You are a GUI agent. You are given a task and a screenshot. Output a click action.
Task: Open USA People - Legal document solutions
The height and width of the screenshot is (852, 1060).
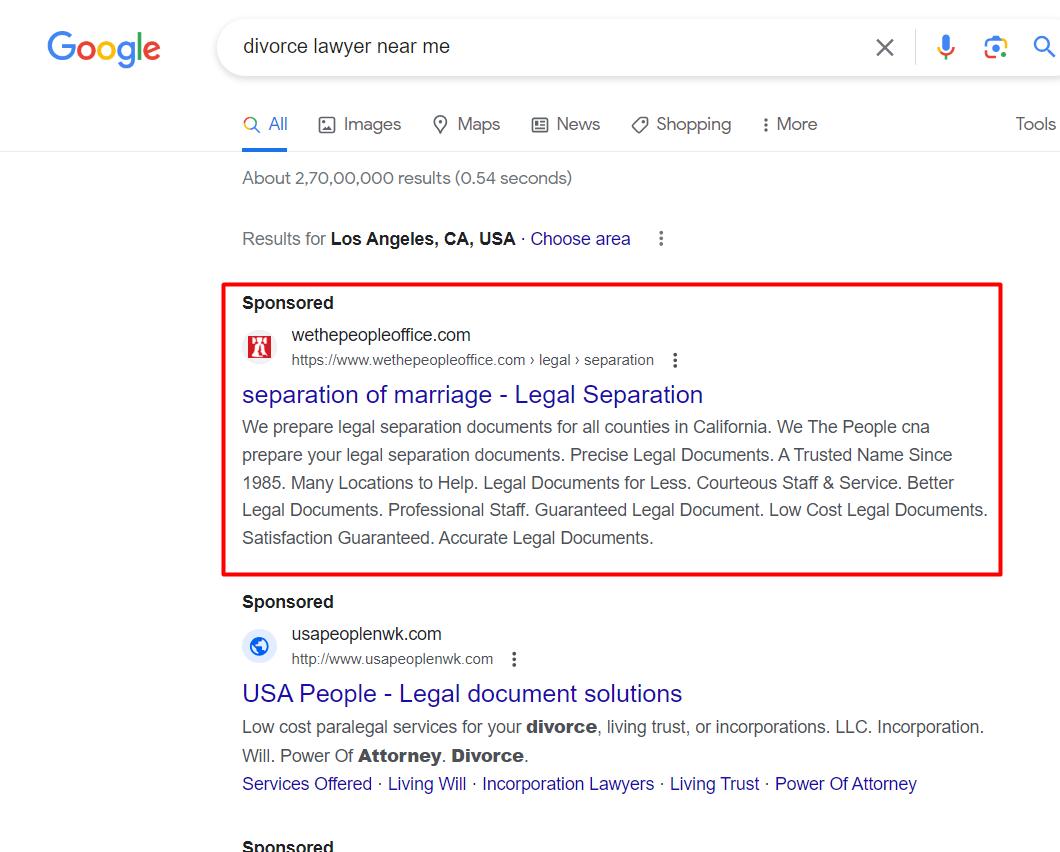point(462,694)
